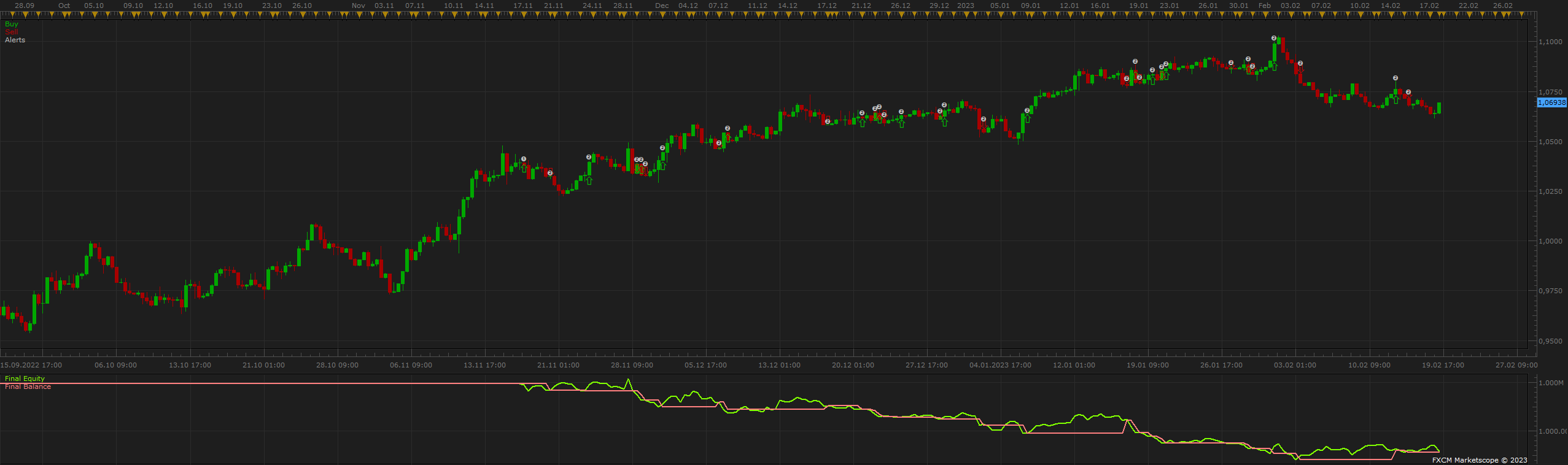This screenshot has width=1568, height=465.
Task: Click the 28.11 09:00 time label
Action: 632,365
